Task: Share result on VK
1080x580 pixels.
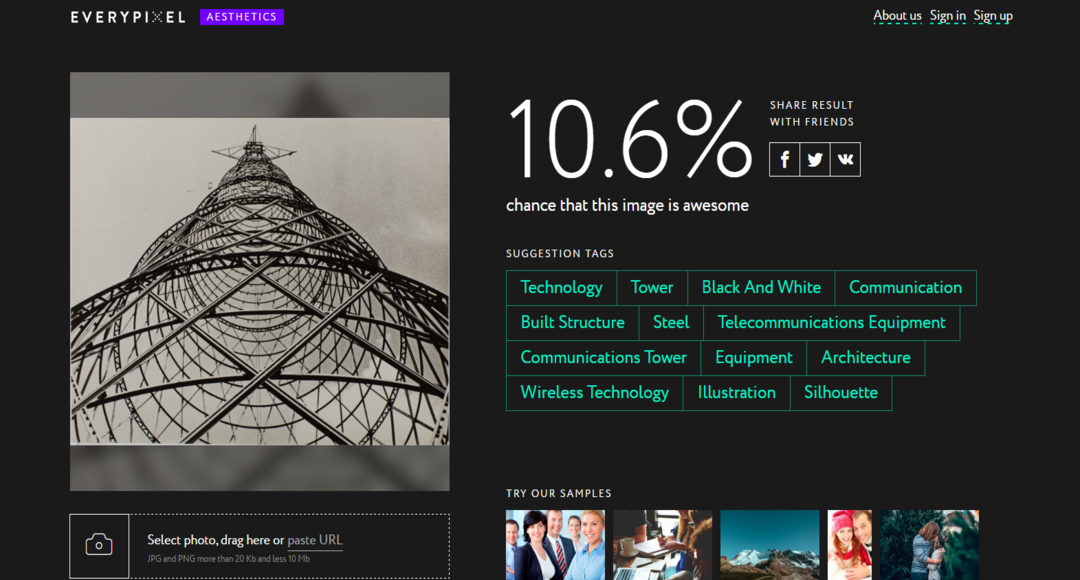Action: [x=845, y=160]
